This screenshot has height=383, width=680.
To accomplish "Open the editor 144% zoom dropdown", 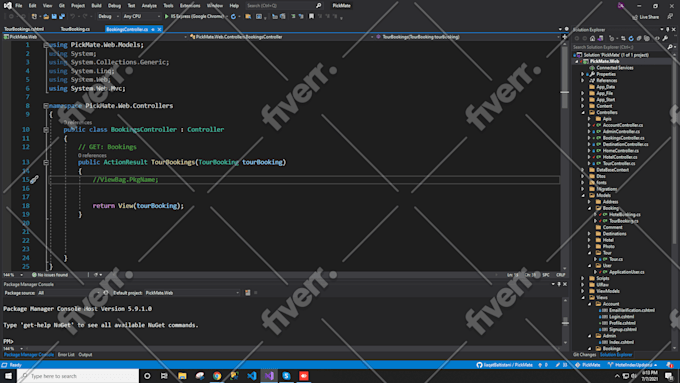I will click(13, 275).
